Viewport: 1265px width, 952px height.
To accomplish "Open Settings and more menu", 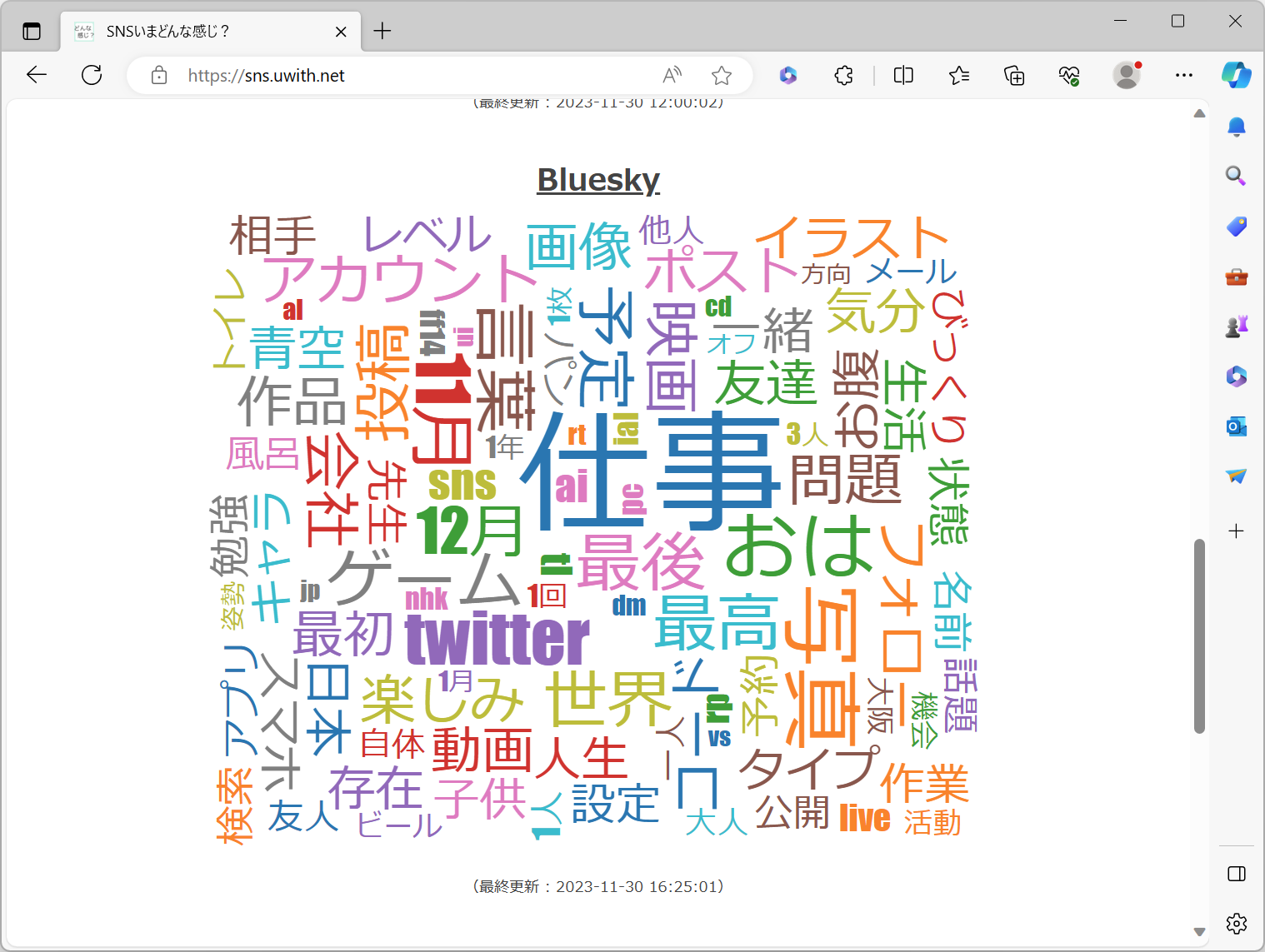I will tap(1183, 75).
